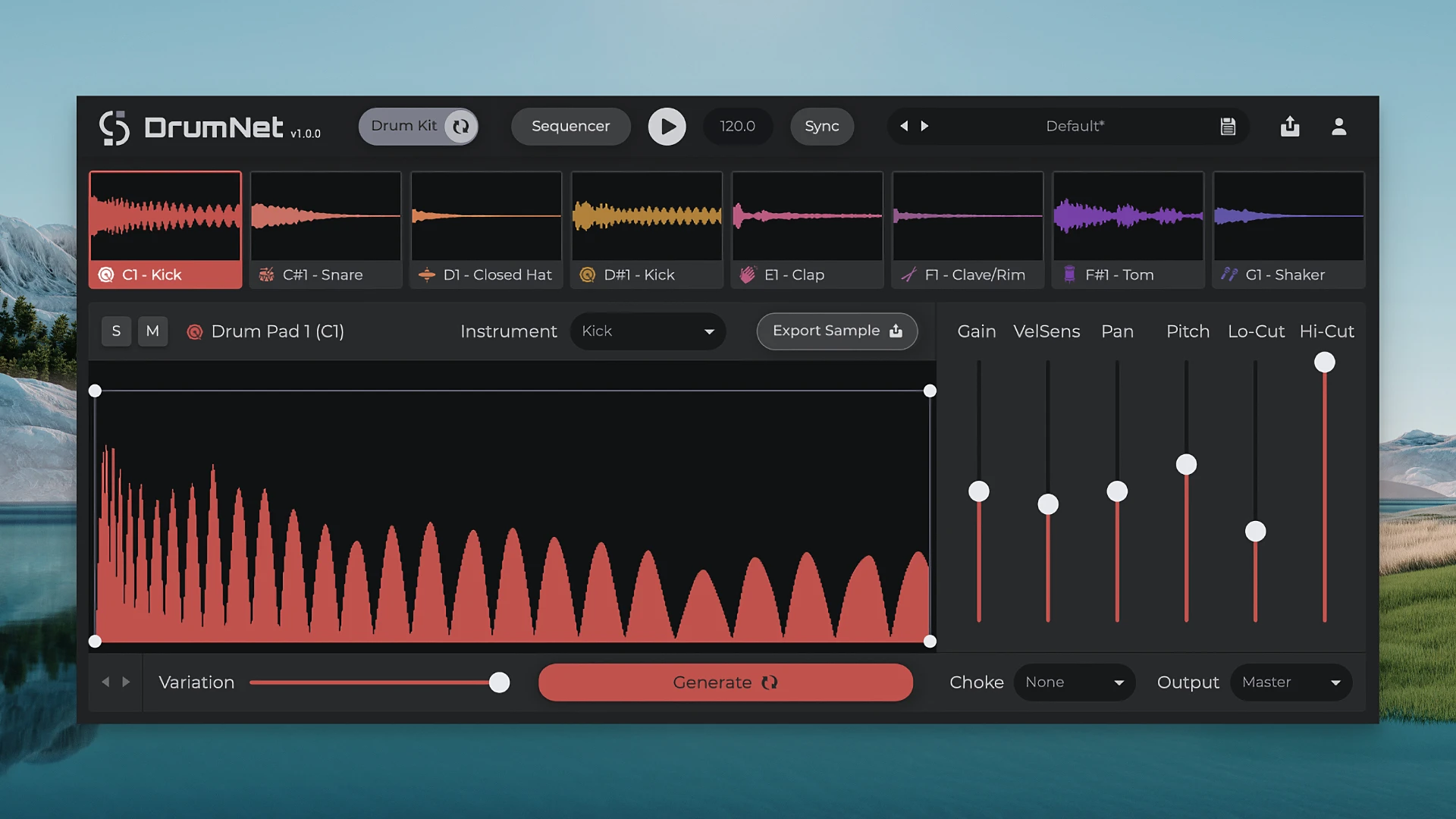Click the Gain slider handle
Viewport: 1456px width, 819px height.
coord(979,491)
